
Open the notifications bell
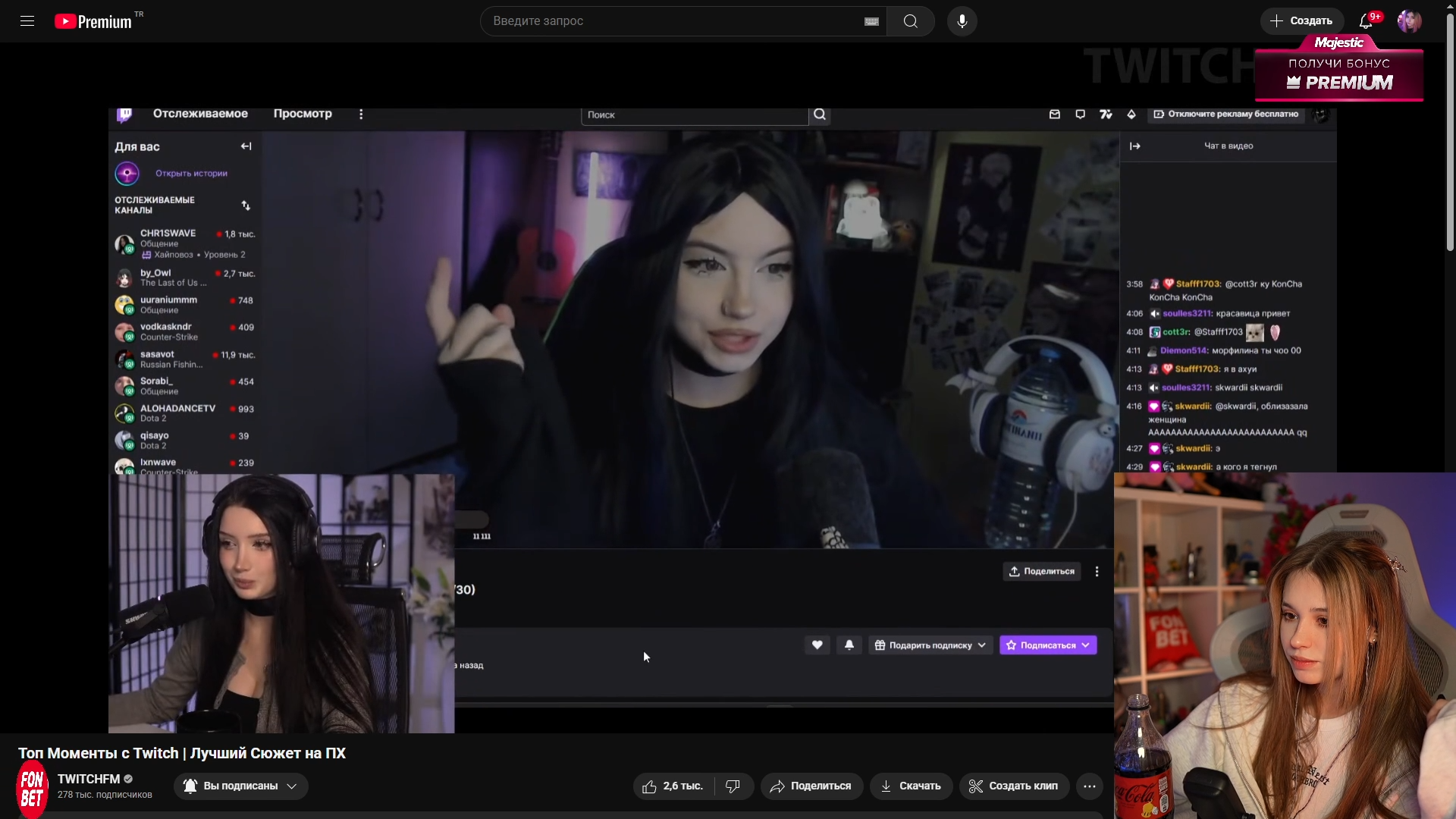point(1367,21)
